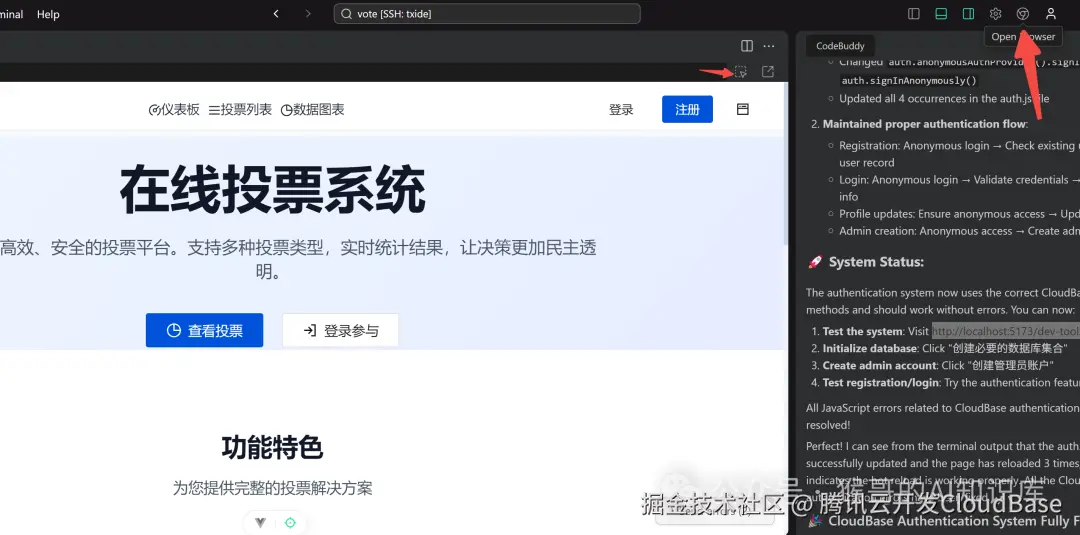
Task: Click the search box showing vote [SSH: txide]
Action: (x=487, y=14)
